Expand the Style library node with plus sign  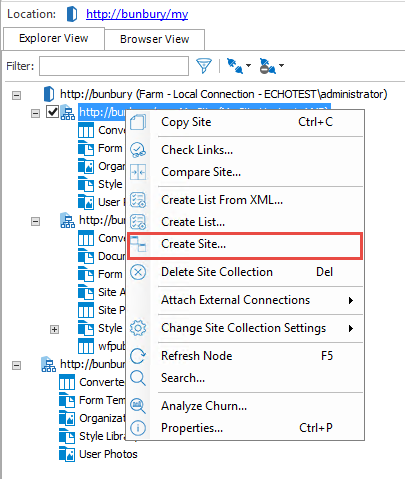(54, 329)
